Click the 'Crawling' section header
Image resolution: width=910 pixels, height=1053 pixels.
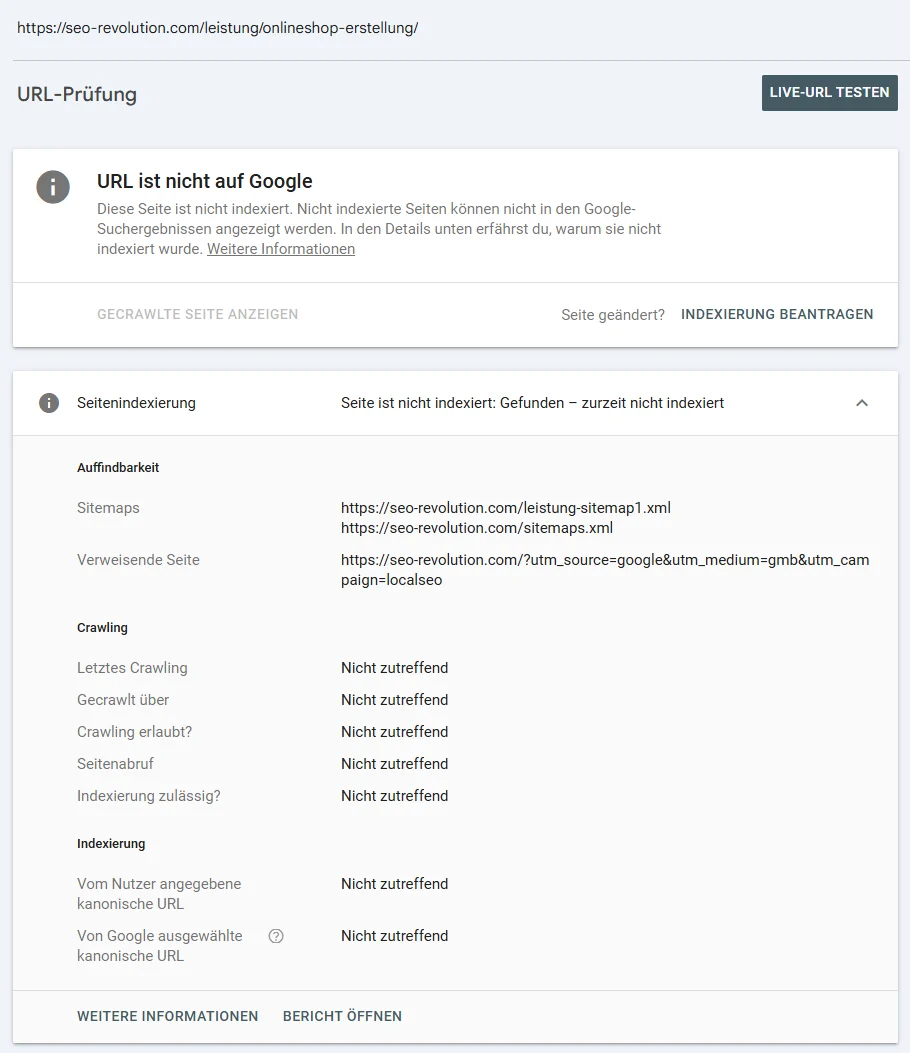tap(102, 627)
